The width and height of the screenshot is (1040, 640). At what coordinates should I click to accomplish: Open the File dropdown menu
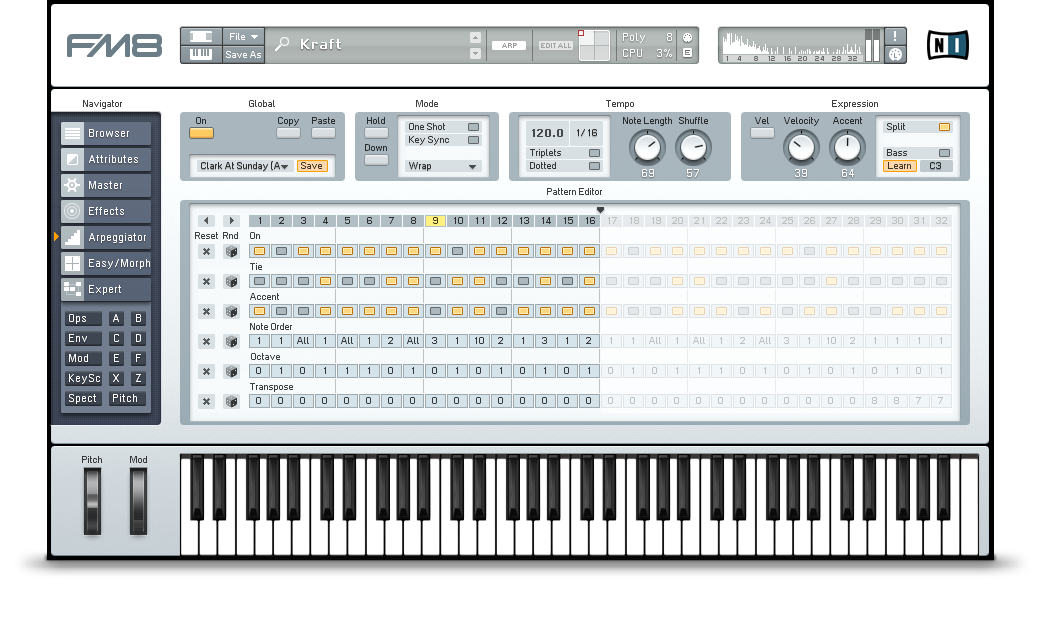(244, 37)
